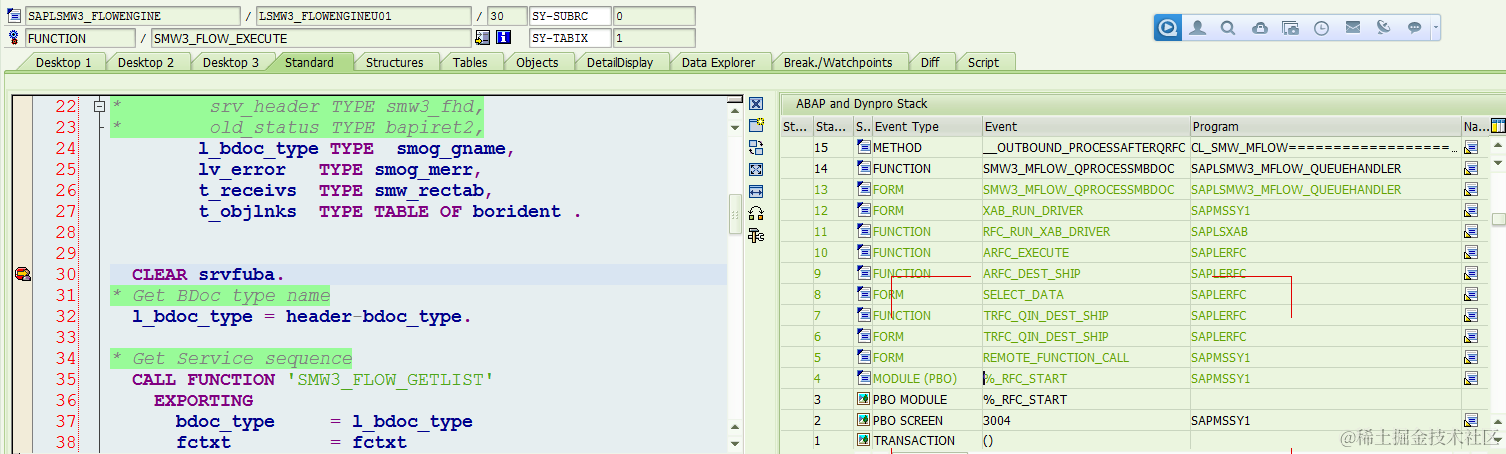1506x454 pixels.
Task: Click the gear icon beside the FUNCTION field
Action: [14, 38]
